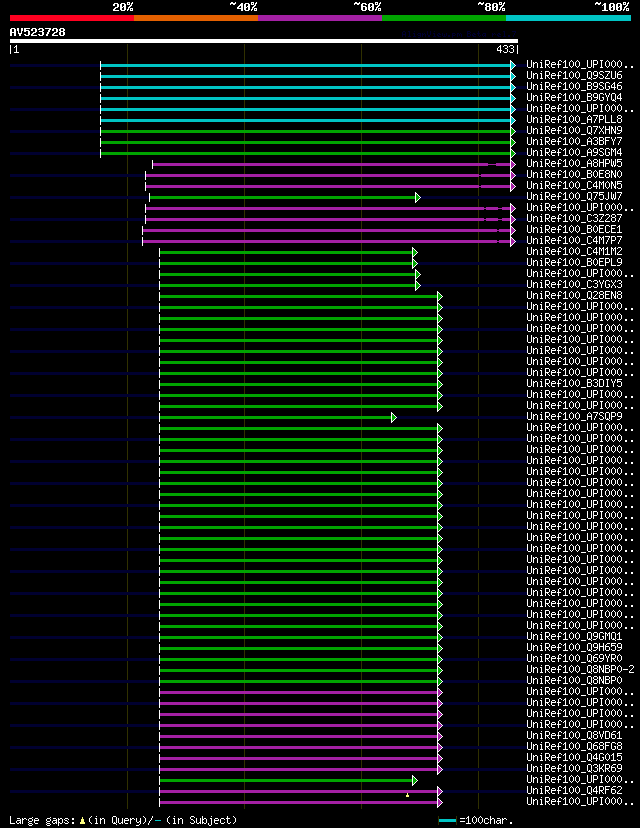Select the UniRef100_B0EPL9 label
640x828 pixels.
pos(574,262)
